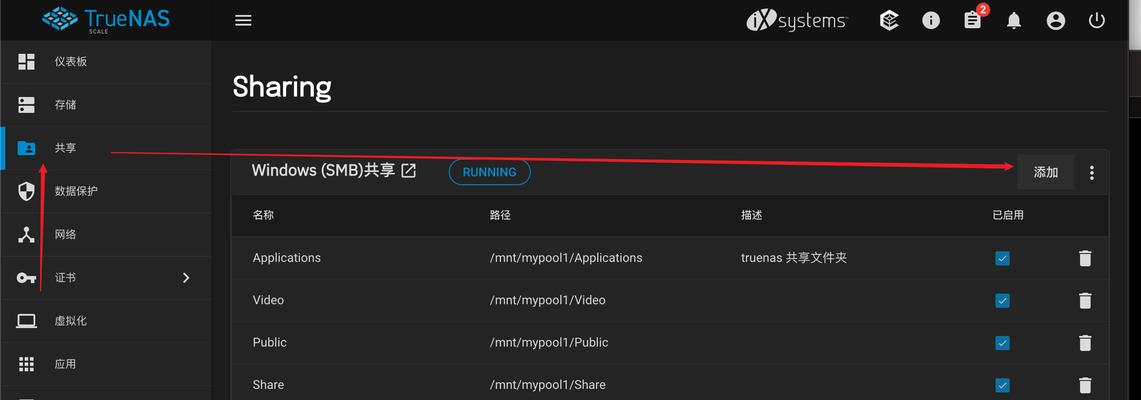
Task: Click path /mnt/mypool1/Applications
Action: tap(566, 257)
